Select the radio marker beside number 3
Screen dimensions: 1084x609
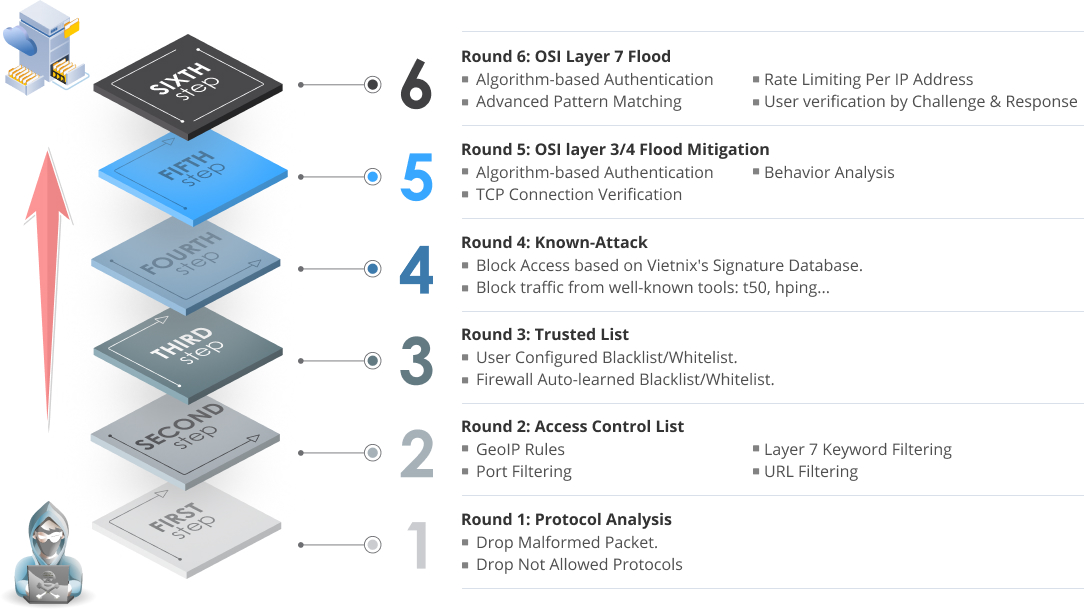[373, 361]
